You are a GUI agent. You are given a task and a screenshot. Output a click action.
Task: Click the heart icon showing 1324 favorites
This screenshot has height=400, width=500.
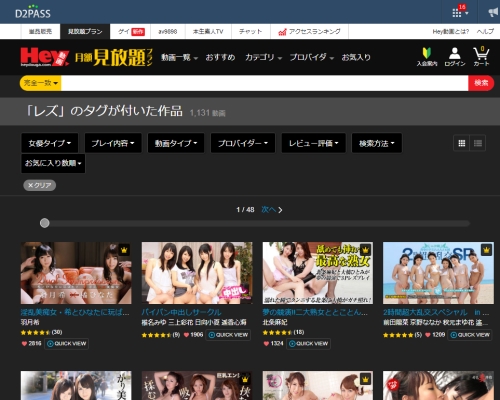pos(266,344)
